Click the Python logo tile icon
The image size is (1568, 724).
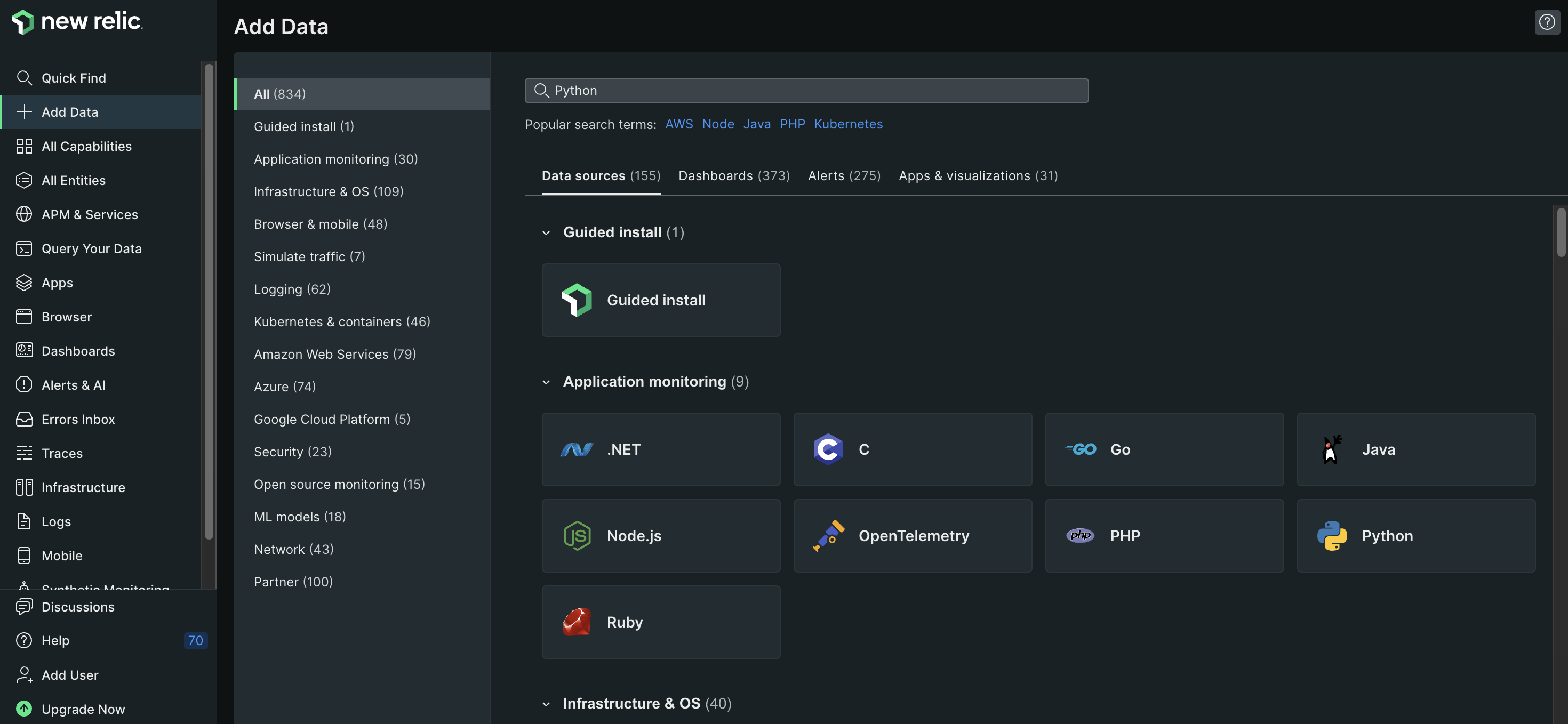tap(1331, 535)
